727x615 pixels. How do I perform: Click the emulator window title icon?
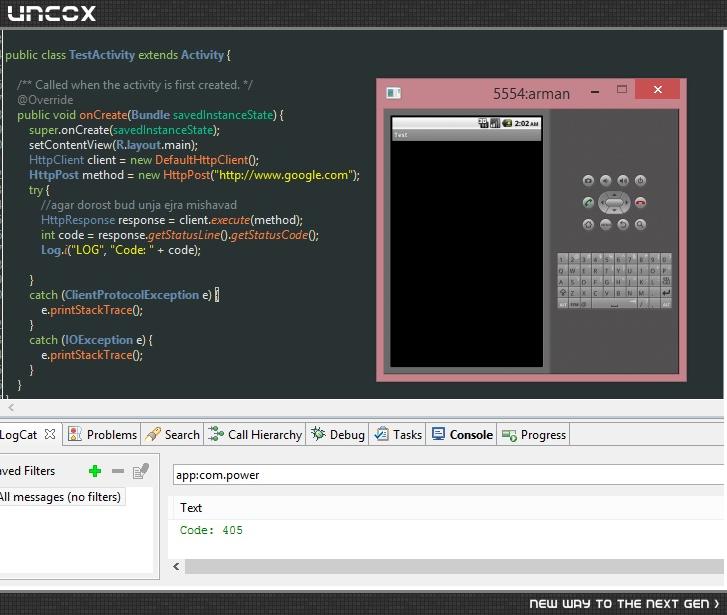pos(394,93)
